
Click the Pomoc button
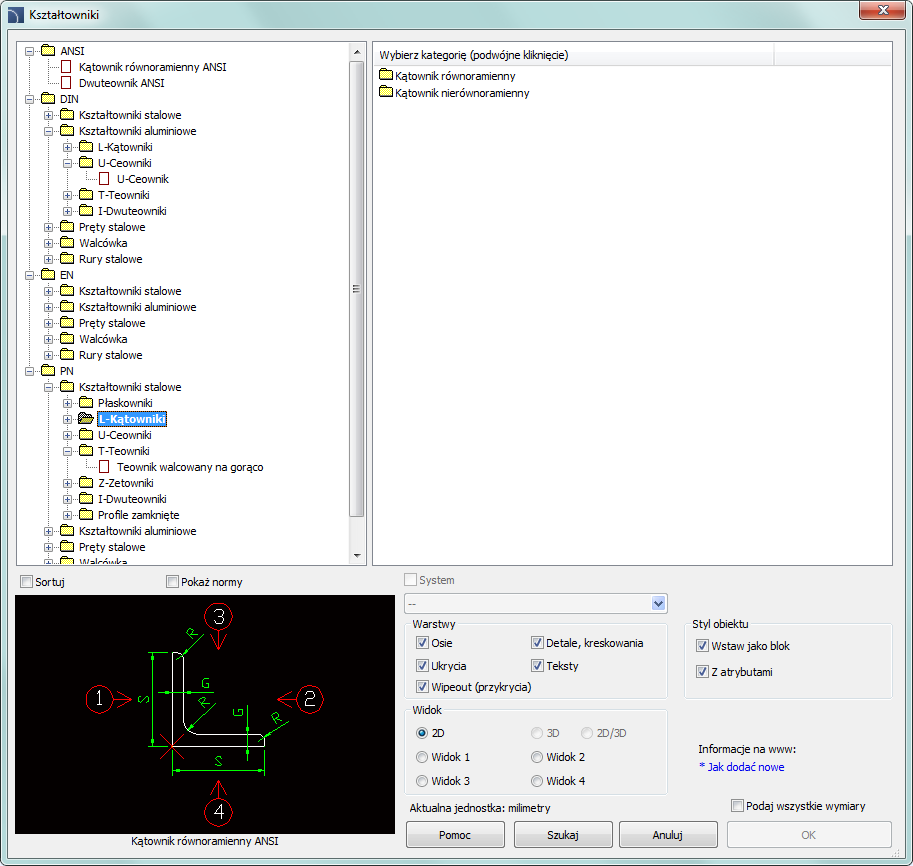[x=455, y=835]
